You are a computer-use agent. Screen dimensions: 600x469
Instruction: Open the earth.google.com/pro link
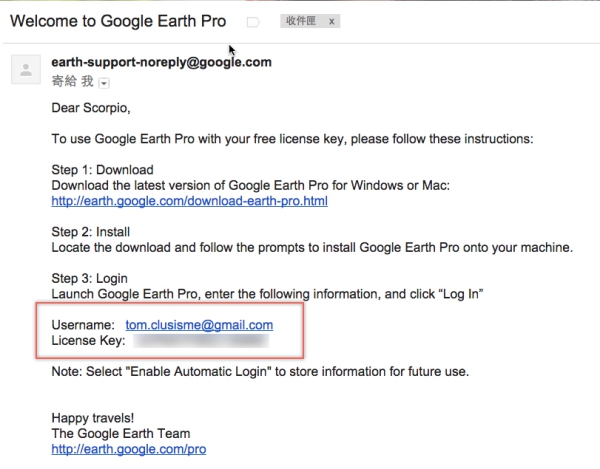click(128, 449)
